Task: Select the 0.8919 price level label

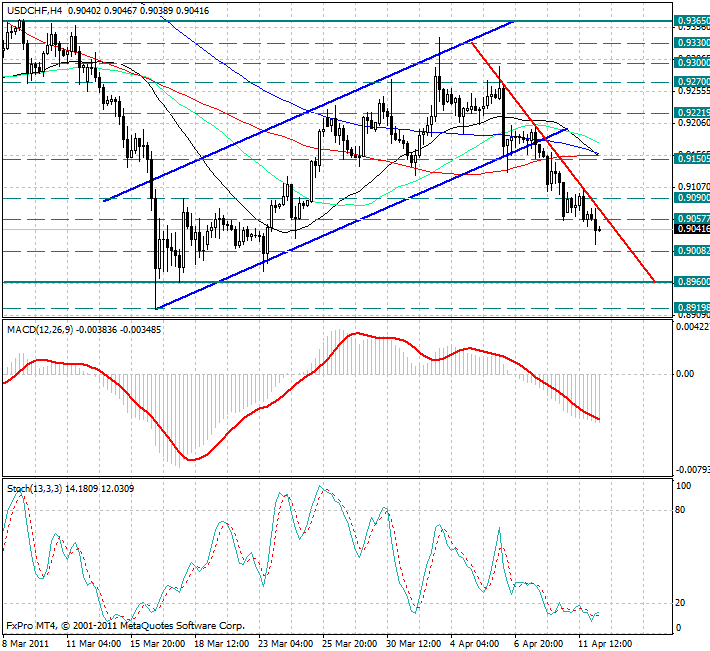Action: pyautogui.click(x=692, y=308)
